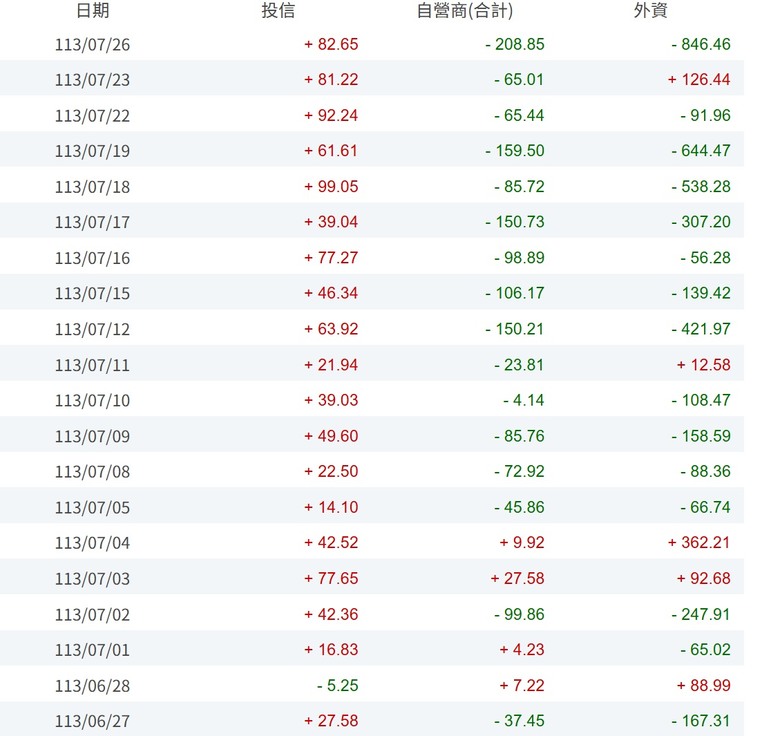Click the 外資 value +126.44
This screenshot has height=736, width=780.
[x=699, y=80]
